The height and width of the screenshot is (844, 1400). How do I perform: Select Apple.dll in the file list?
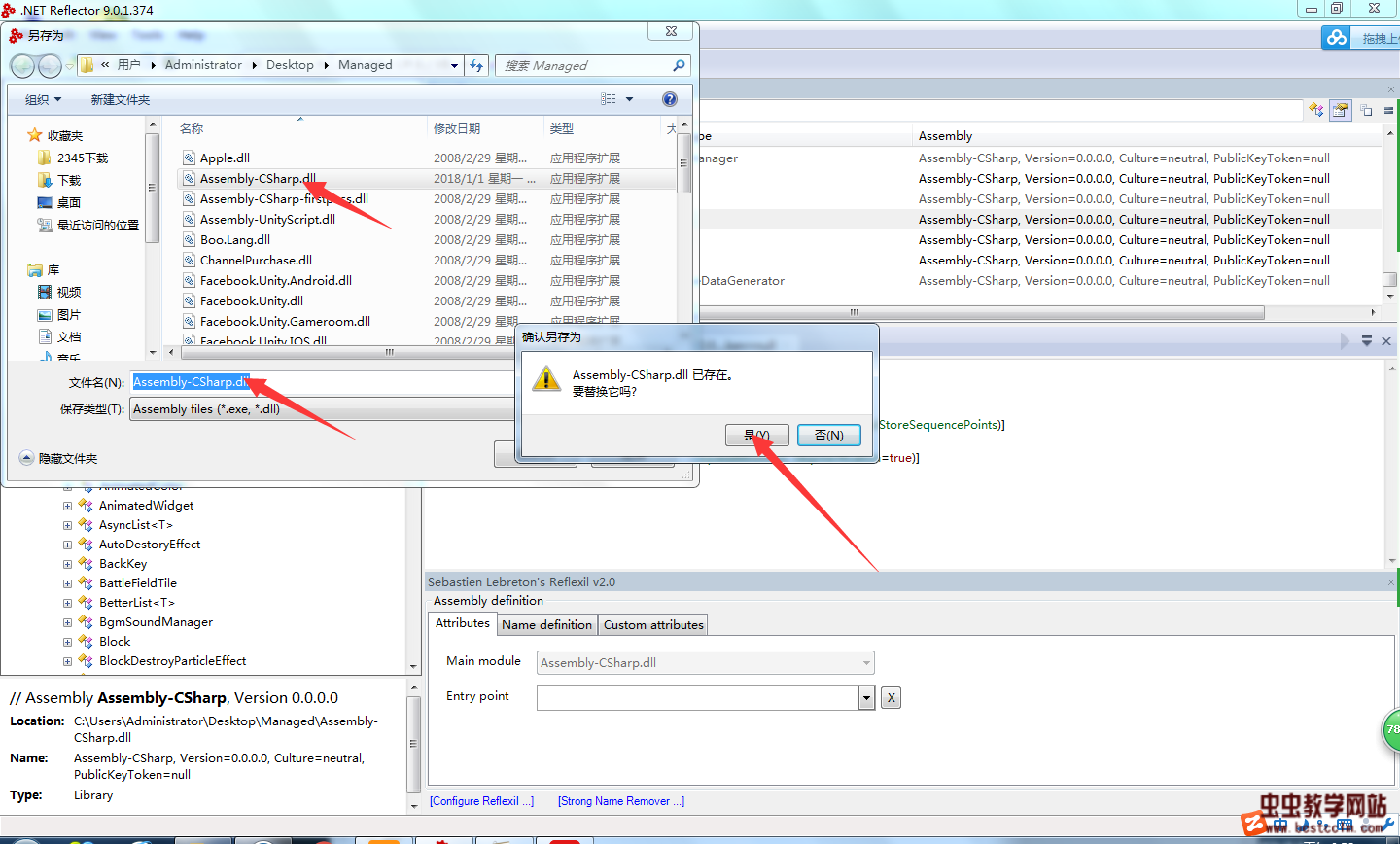click(x=225, y=158)
